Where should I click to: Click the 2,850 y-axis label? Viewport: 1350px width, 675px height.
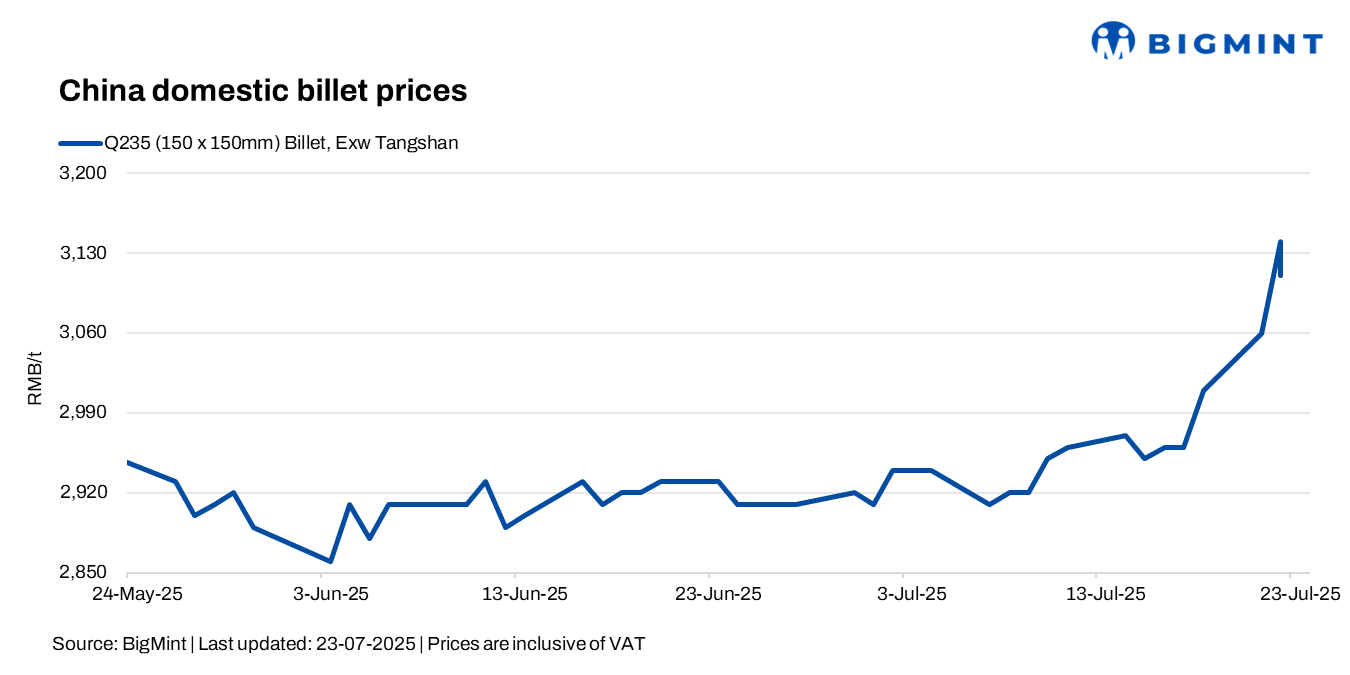(84, 573)
